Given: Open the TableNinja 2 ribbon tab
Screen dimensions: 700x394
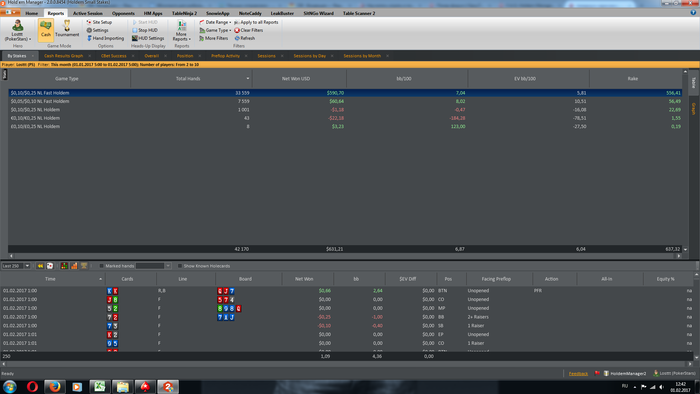Looking at the screenshot, I should 184,13.
